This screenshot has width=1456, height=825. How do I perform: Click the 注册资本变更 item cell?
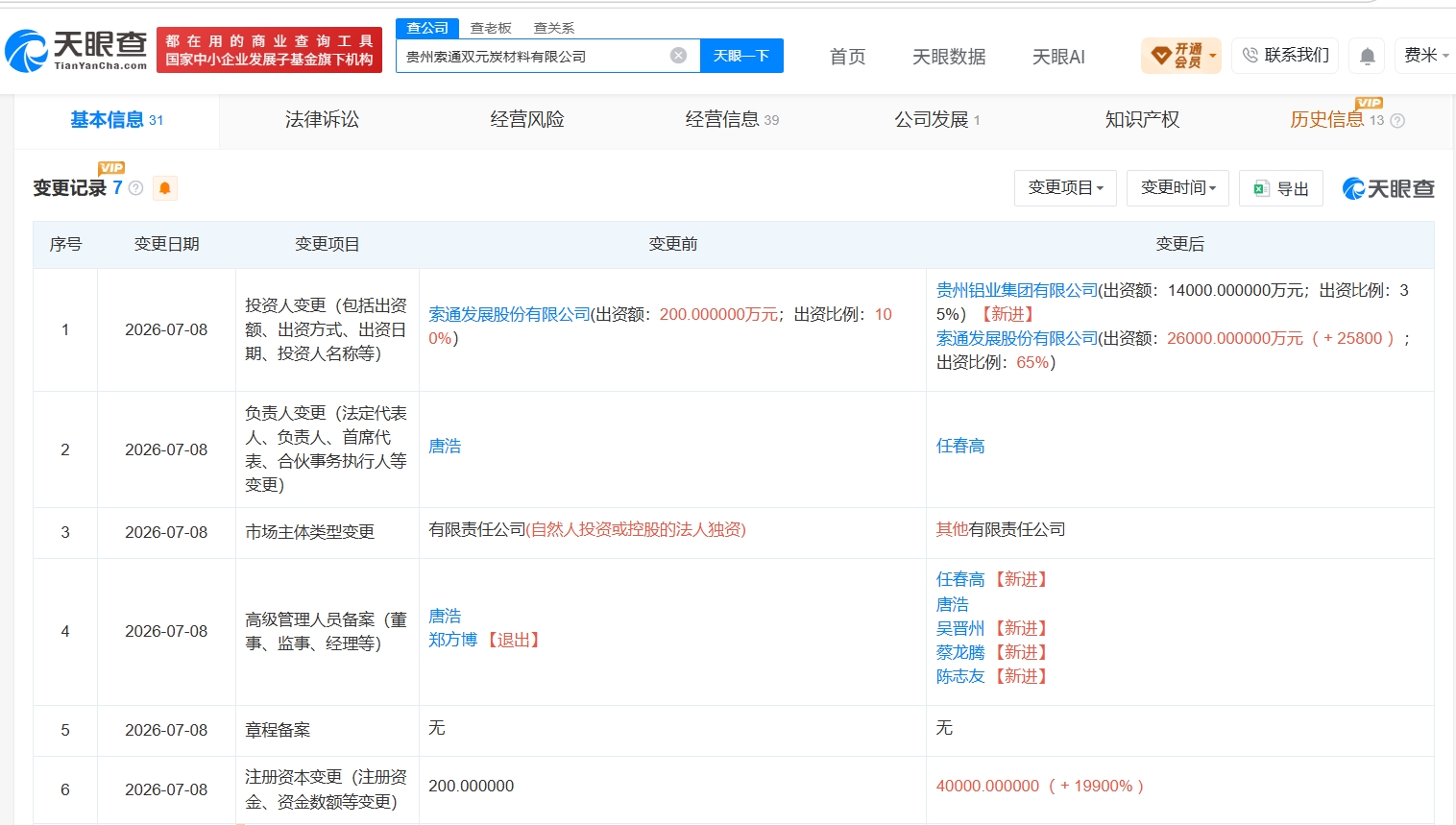pos(327,789)
